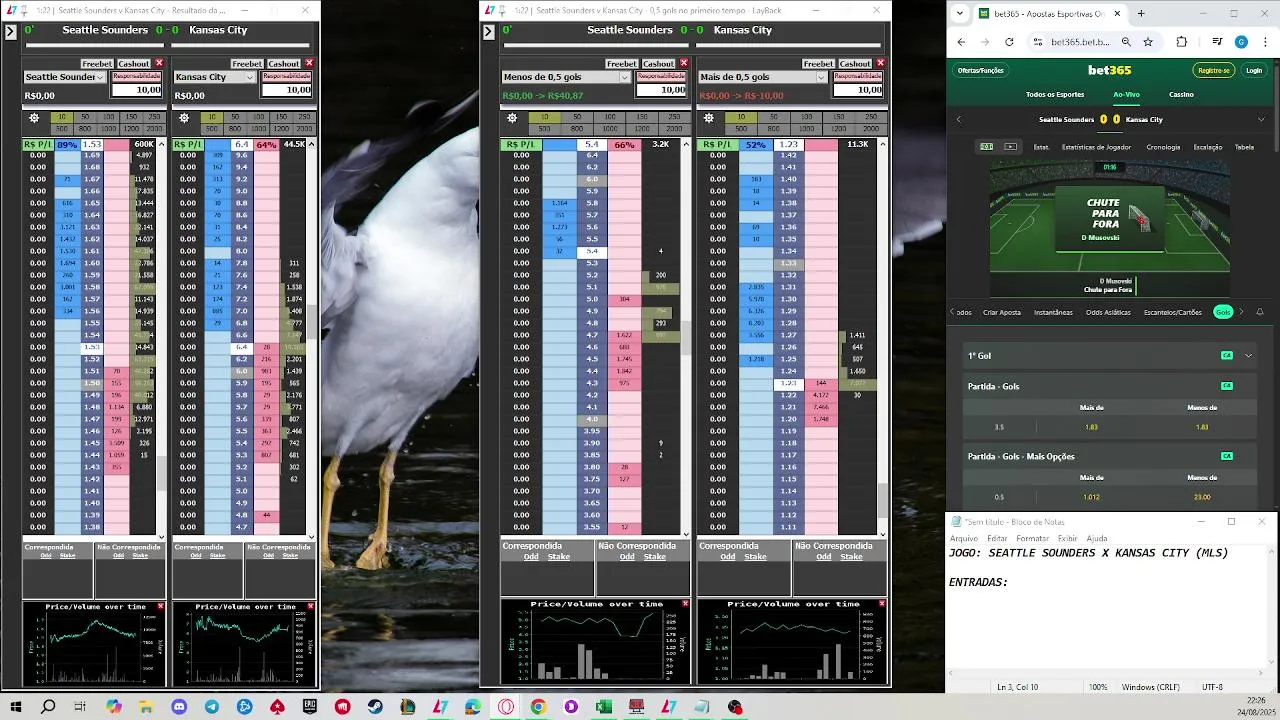
Task: Open Chrome tab search dropdown
Action: (x=961, y=14)
